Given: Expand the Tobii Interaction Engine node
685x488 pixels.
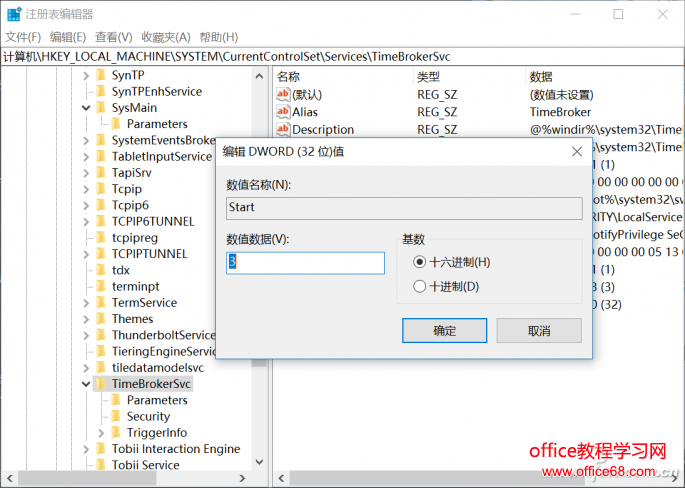Looking at the screenshot, I should (x=86, y=449).
